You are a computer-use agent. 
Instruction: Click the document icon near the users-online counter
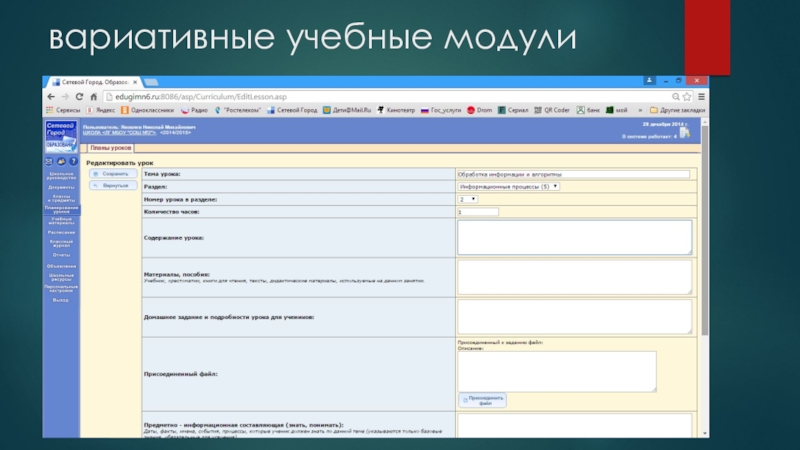(x=685, y=133)
